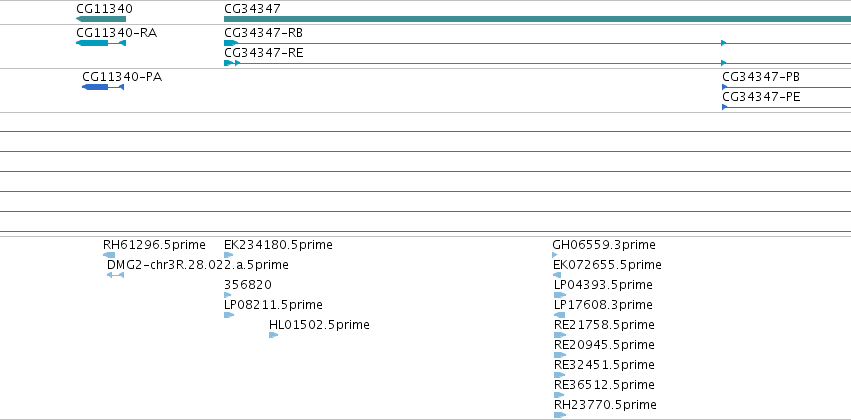The height and width of the screenshot is (420, 851).
Task: Click the RE20945.5prime EST arrow
Action: [x=560, y=355]
